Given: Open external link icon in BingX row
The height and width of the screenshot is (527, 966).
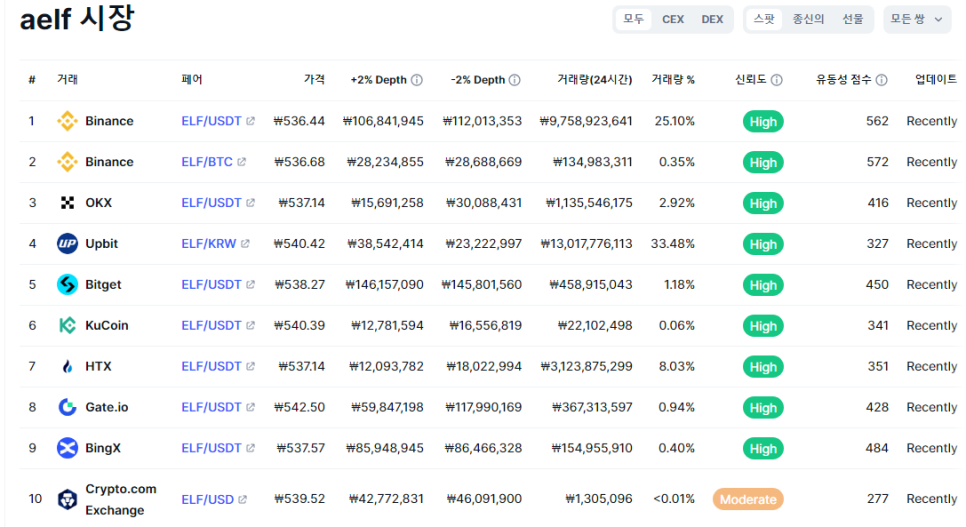Looking at the screenshot, I should coord(250,448).
